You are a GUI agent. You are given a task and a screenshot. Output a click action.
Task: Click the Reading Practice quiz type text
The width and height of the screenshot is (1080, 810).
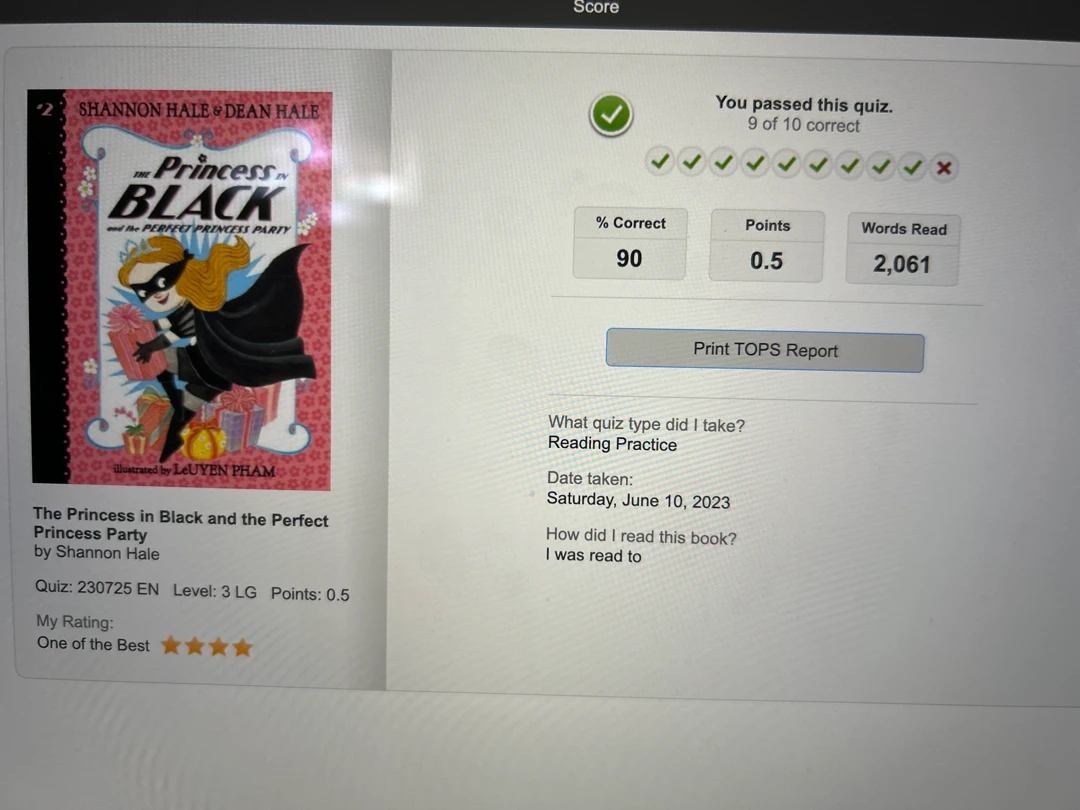tap(612, 444)
